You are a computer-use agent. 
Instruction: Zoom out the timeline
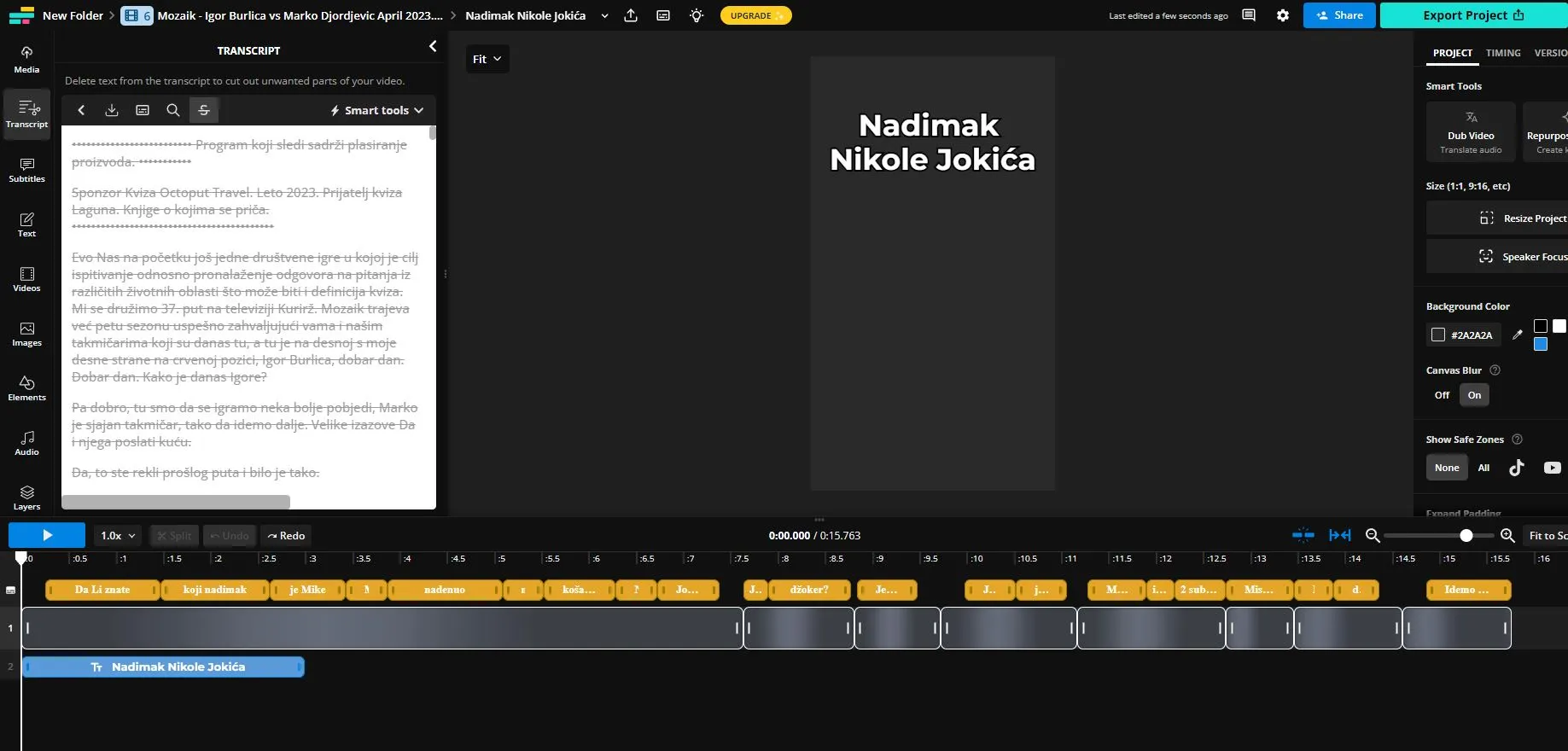click(x=1373, y=535)
